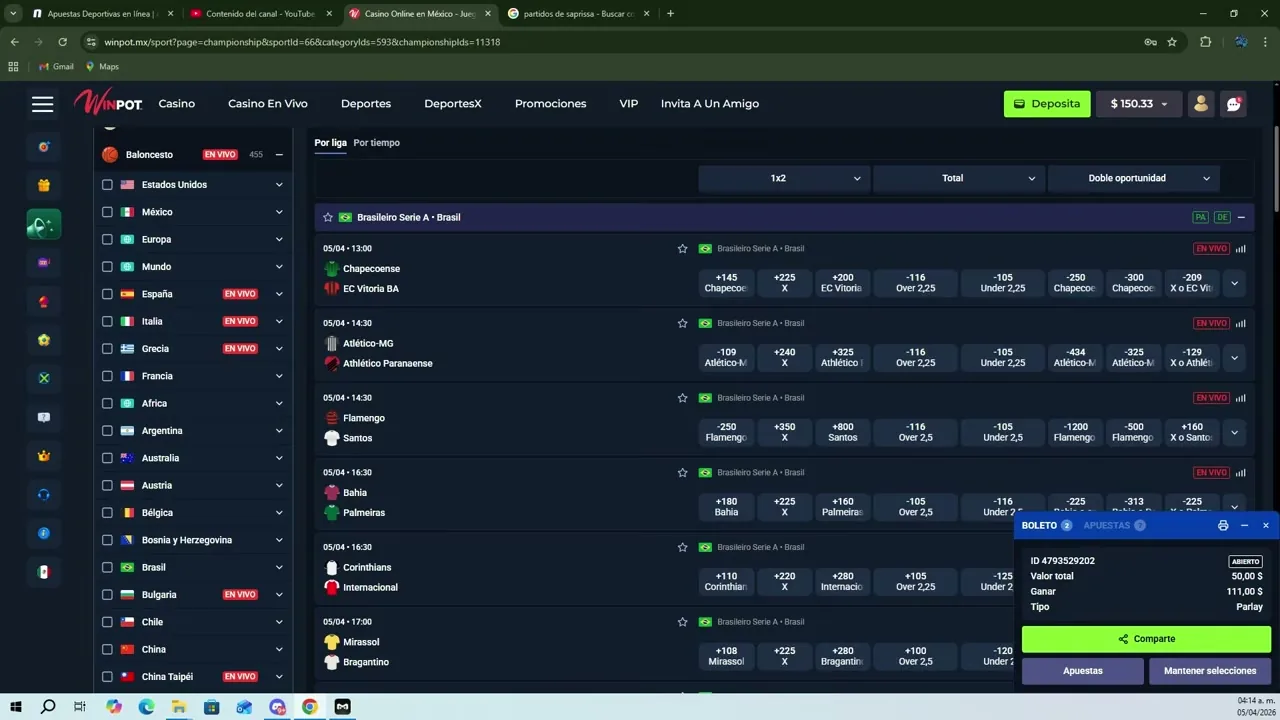
Task: Open the Doble oportunidad dropdown
Action: (1133, 178)
